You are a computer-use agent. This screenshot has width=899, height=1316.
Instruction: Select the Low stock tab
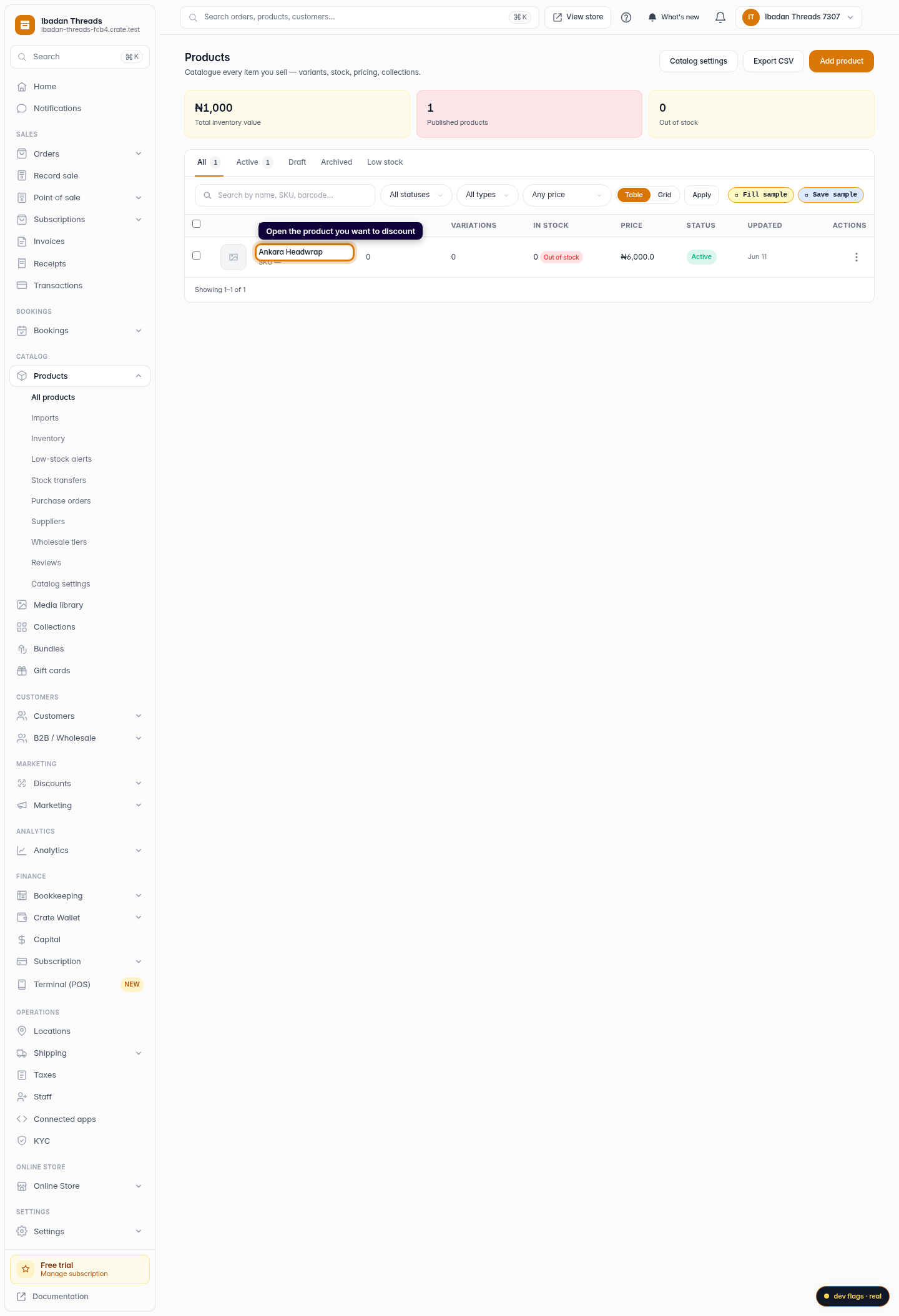pyautogui.click(x=385, y=163)
